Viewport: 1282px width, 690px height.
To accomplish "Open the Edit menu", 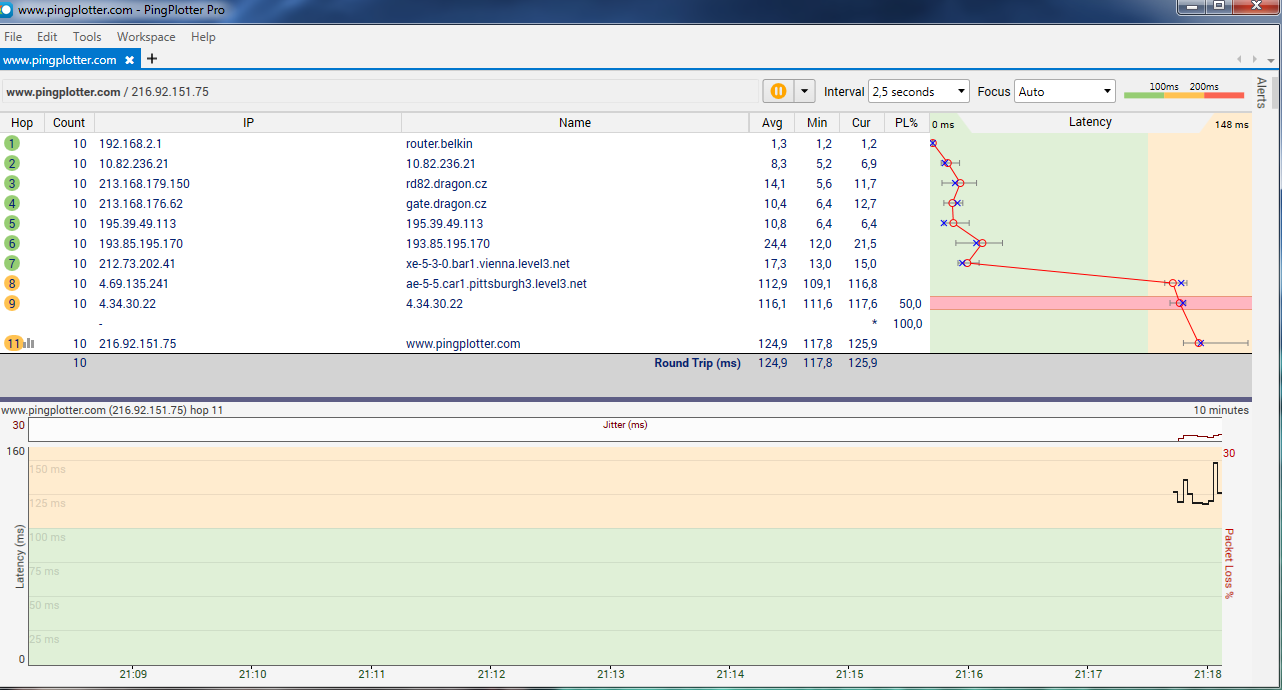I will [47, 37].
